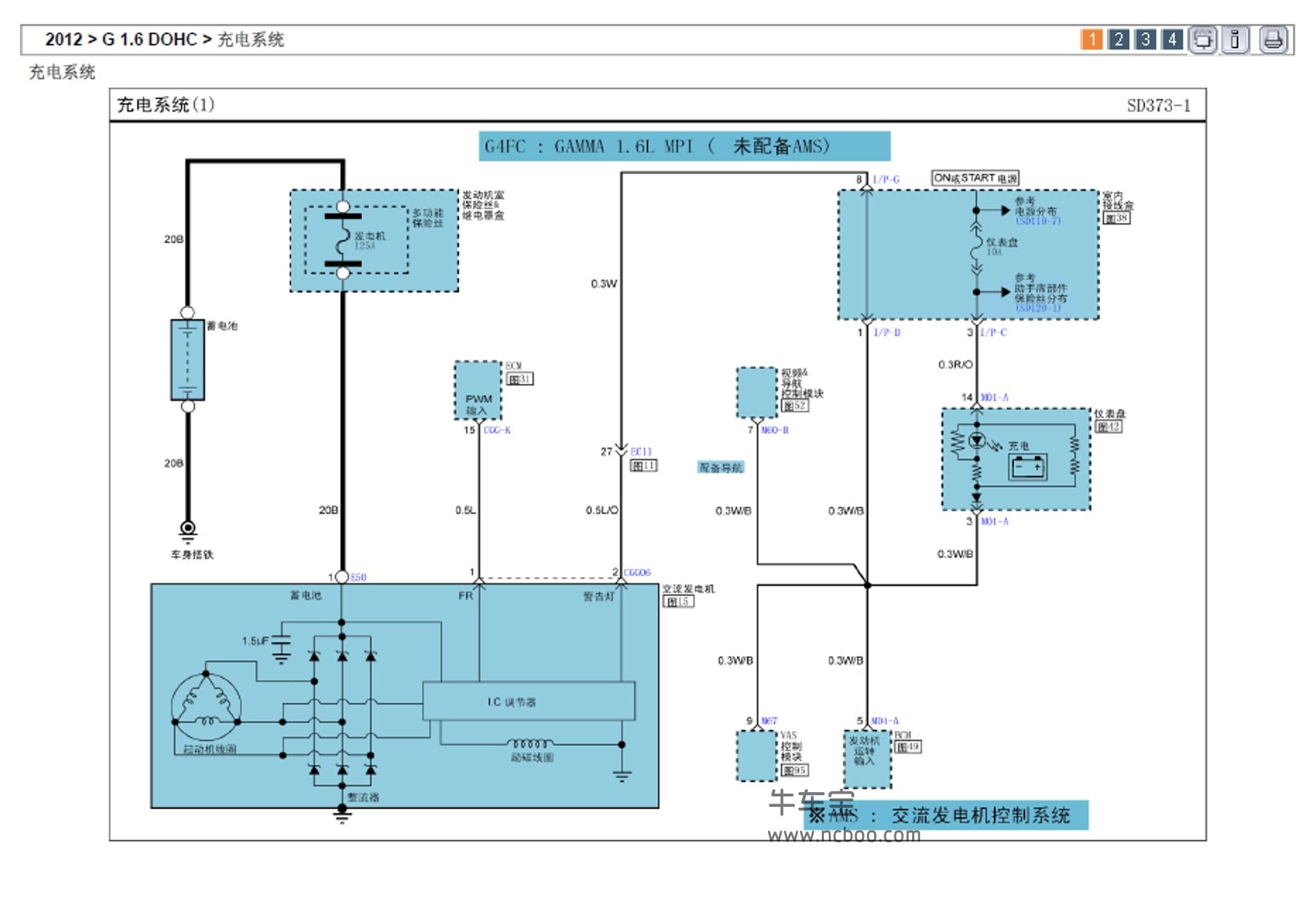Click the battery symbol inside instrument cluster
This screenshot has width=1316, height=908.
(1028, 467)
